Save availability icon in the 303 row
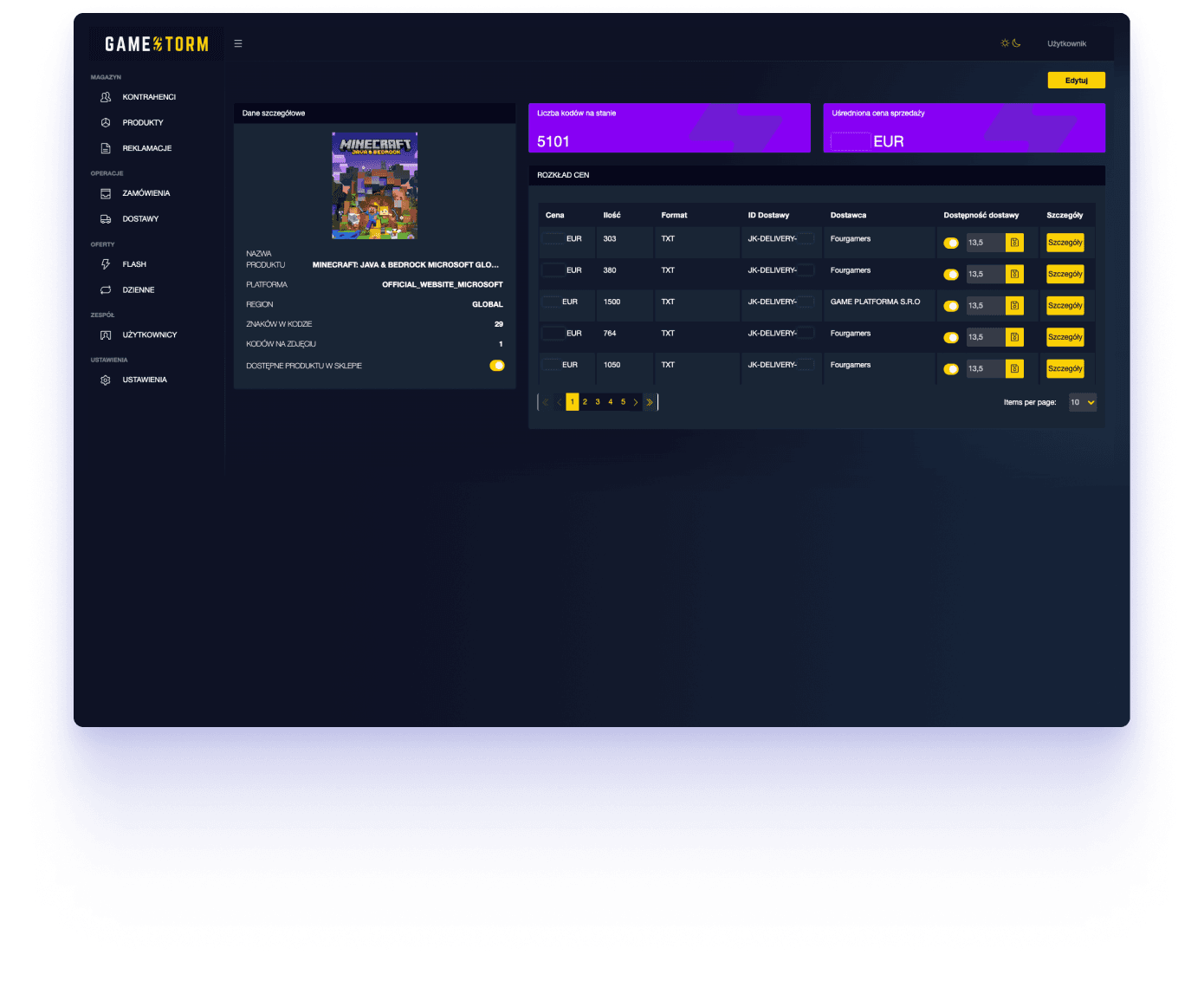 point(1014,243)
